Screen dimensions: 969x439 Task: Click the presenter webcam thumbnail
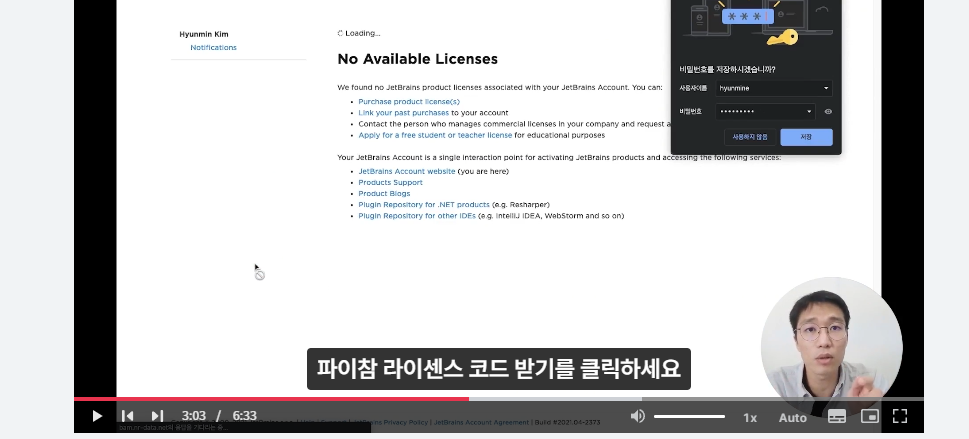pos(831,347)
